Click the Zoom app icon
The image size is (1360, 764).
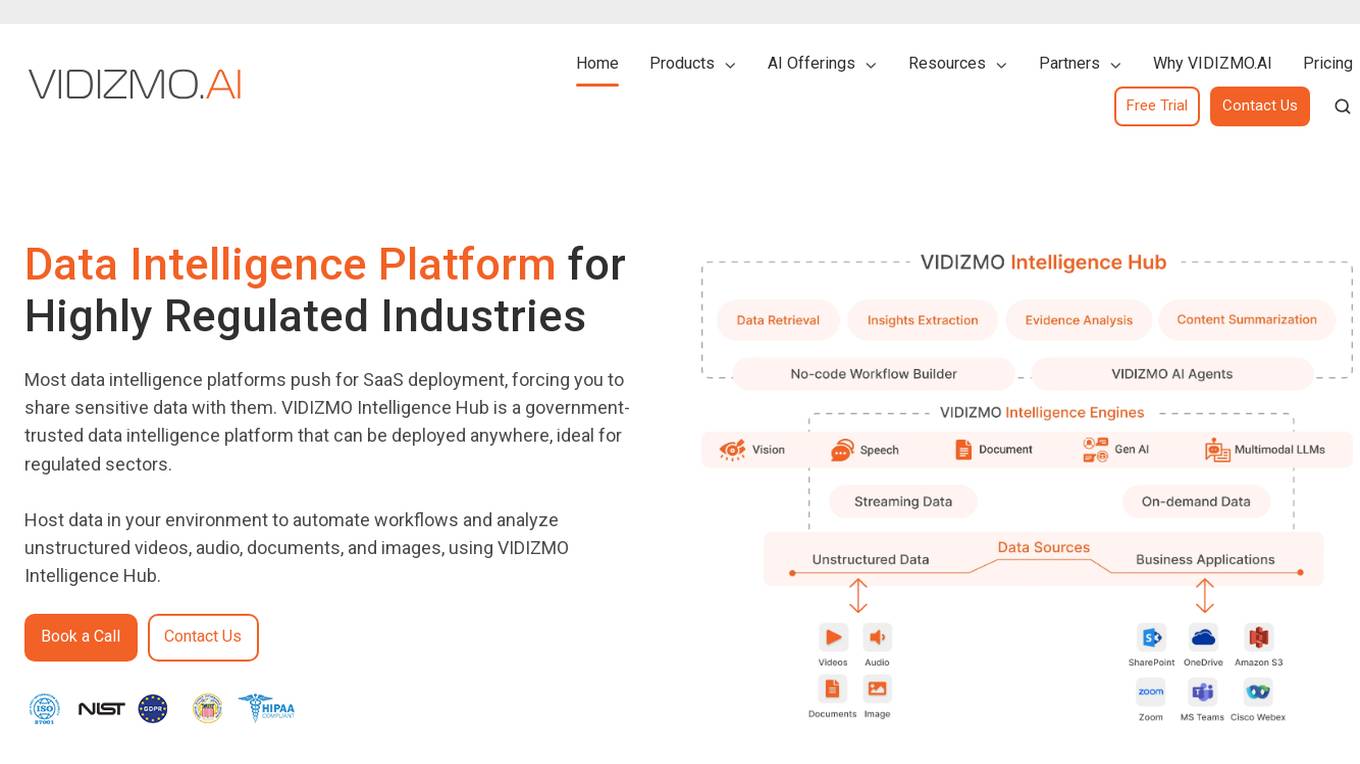(x=1151, y=691)
